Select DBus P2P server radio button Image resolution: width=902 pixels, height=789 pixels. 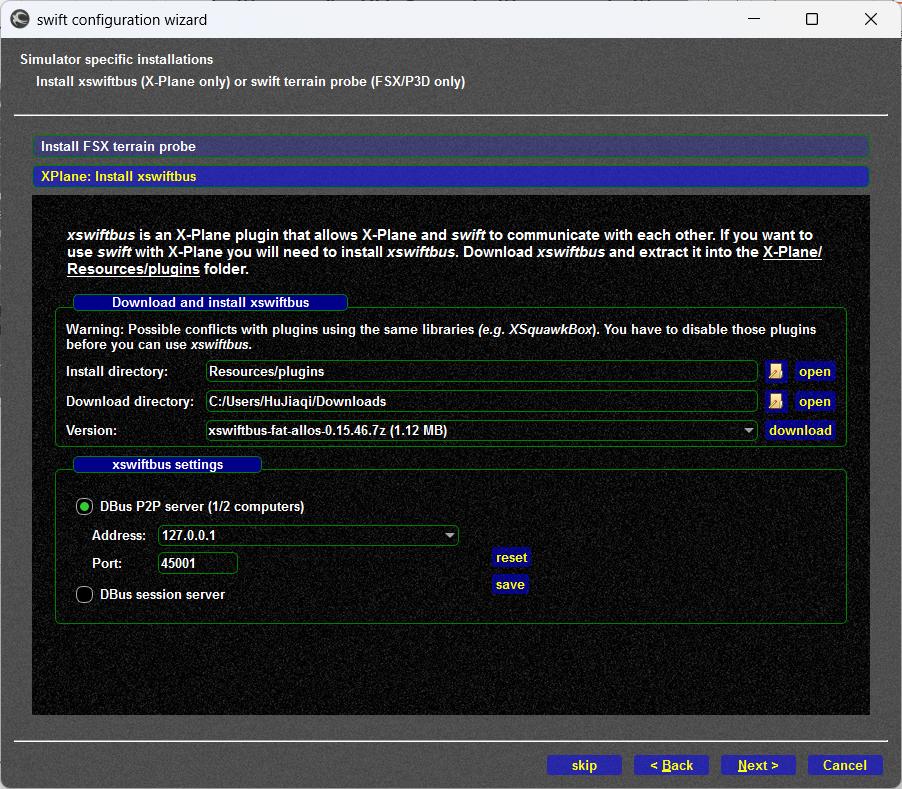click(x=85, y=507)
